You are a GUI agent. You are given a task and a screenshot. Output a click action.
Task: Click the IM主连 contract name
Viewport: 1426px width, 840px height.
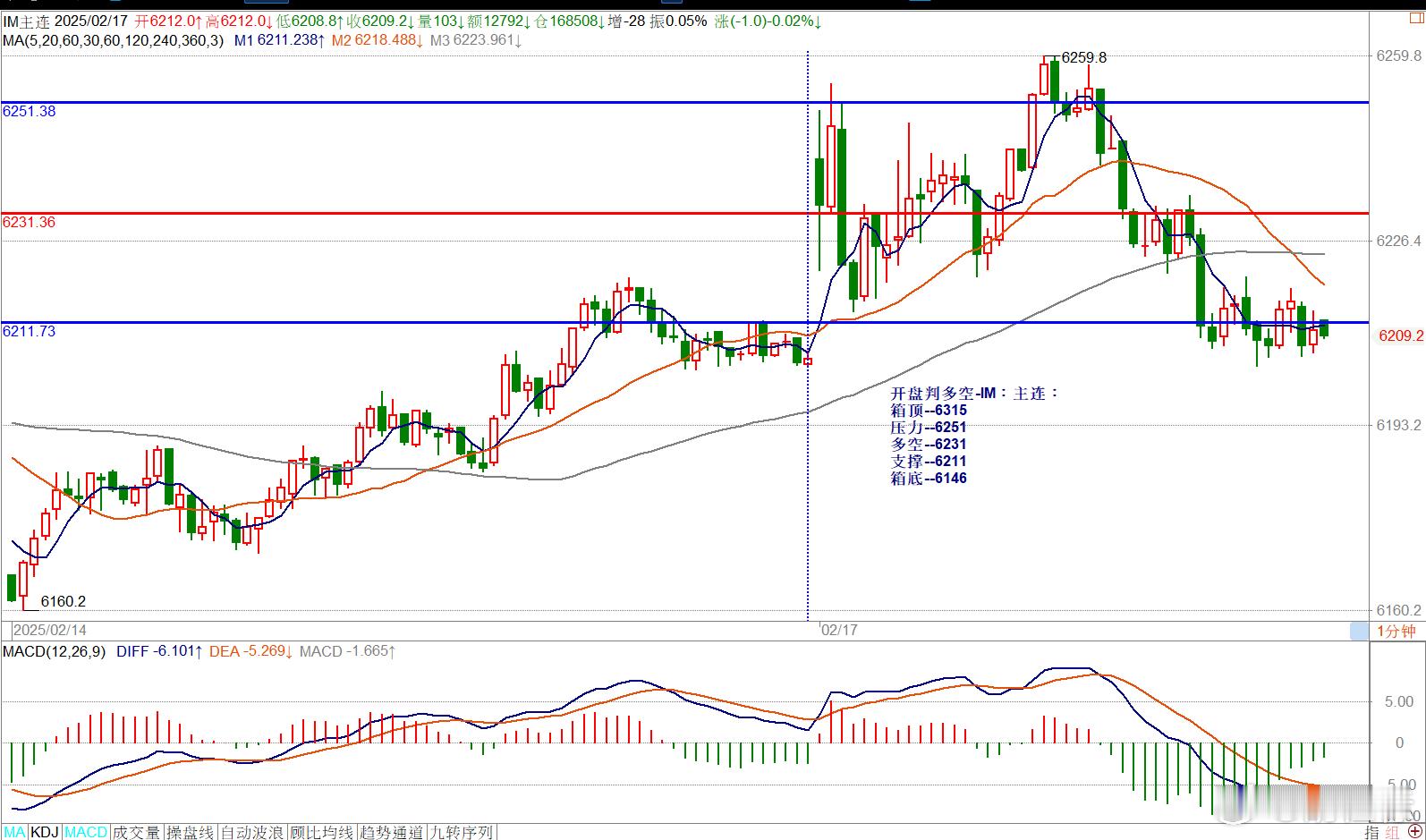pyautogui.click(x=26, y=21)
